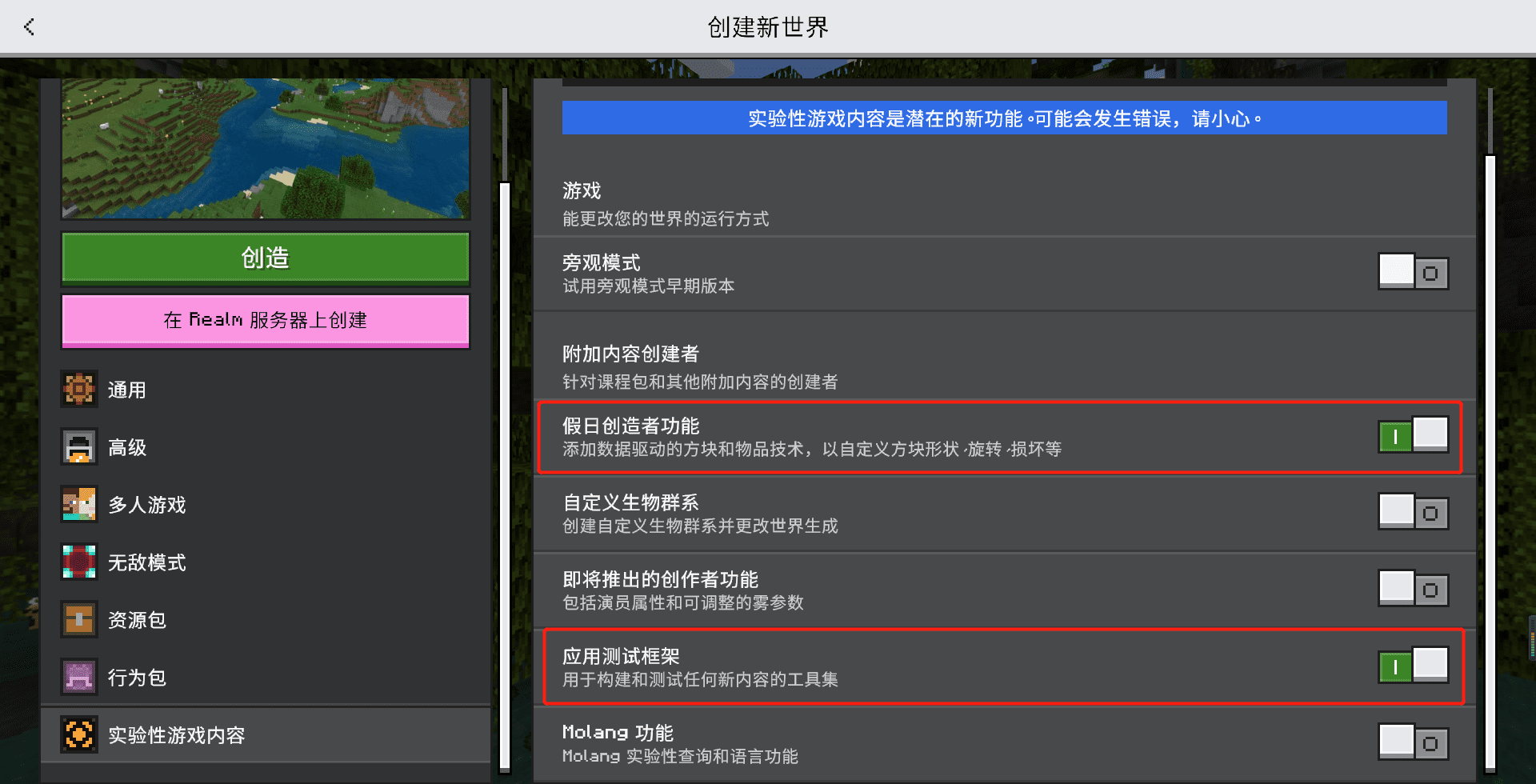Click the 行为包 icon
The height and width of the screenshot is (784, 1536).
click(x=79, y=678)
